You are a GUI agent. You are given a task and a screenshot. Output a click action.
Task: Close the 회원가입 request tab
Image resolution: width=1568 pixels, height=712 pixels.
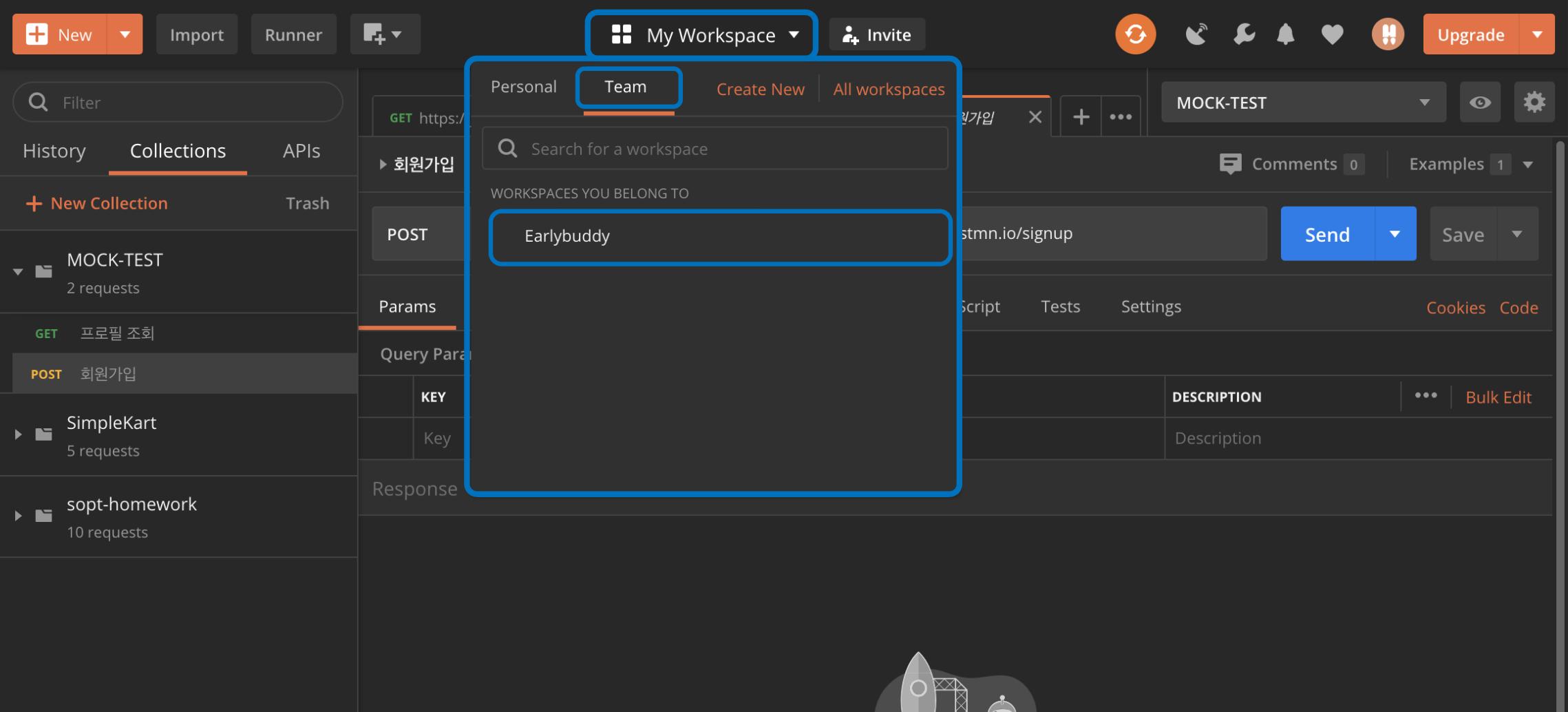(1035, 117)
